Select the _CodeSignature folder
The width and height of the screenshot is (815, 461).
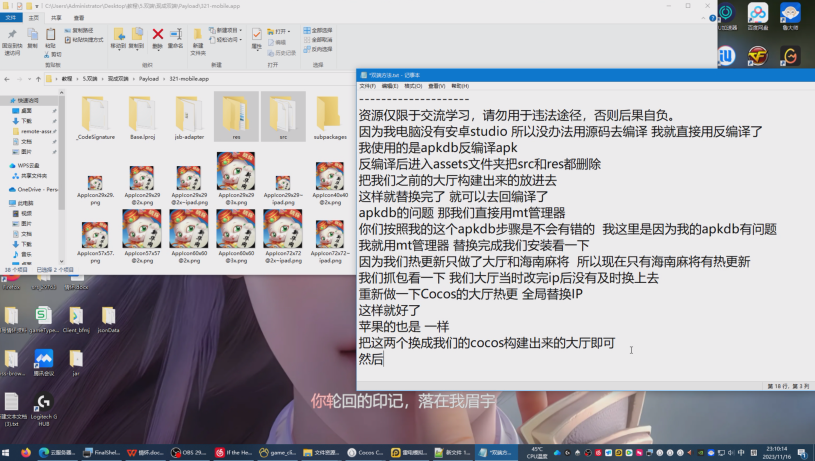tap(94, 119)
